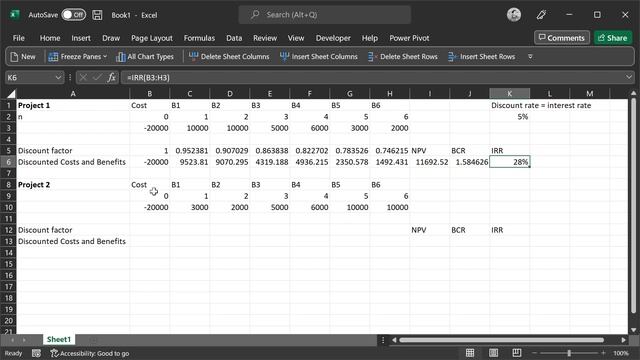This screenshot has width=640, height=360.
Task: Click the horizontal scrollbar right arrow
Action: click(x=623, y=340)
